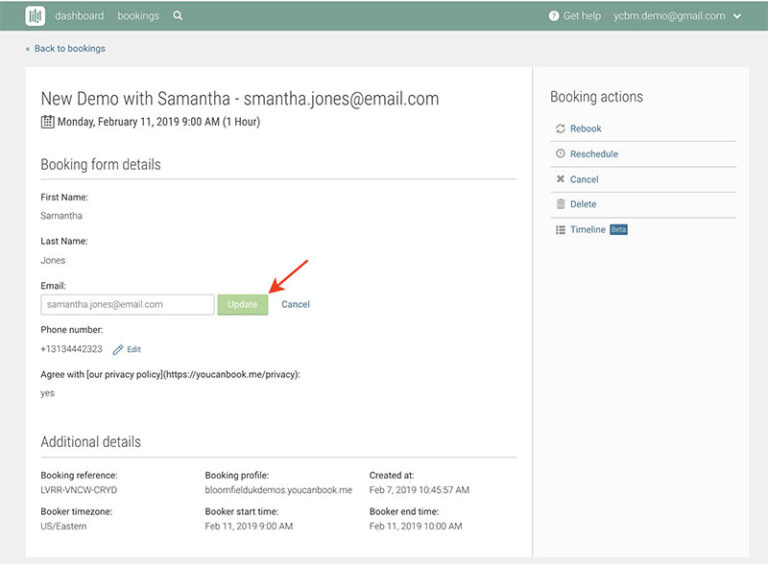Image resolution: width=768 pixels, height=564 pixels.
Task: Expand the ycbm.demo@gmail.com account dropdown
Action: 737,16
